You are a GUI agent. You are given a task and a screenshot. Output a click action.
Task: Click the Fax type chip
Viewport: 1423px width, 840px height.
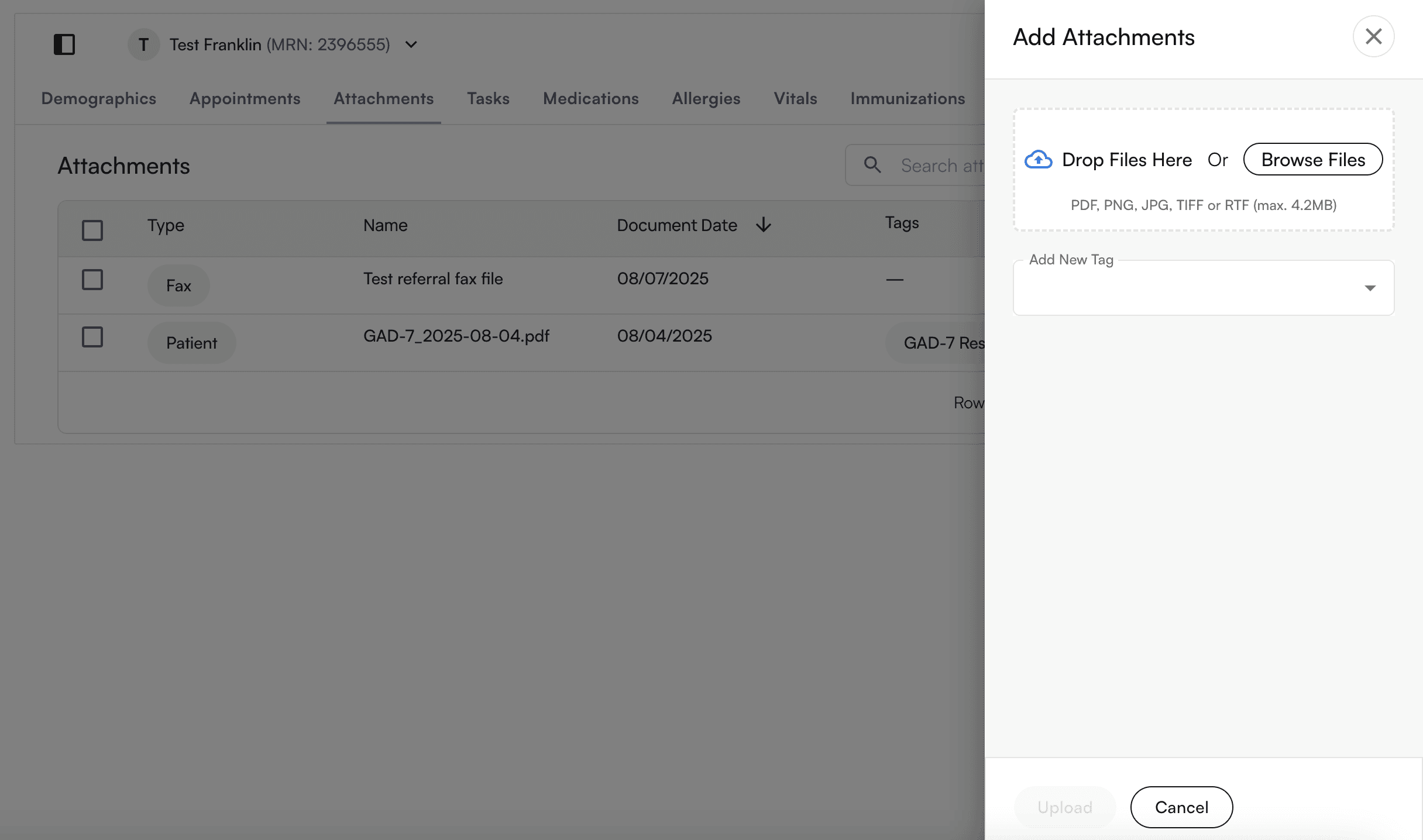178,285
